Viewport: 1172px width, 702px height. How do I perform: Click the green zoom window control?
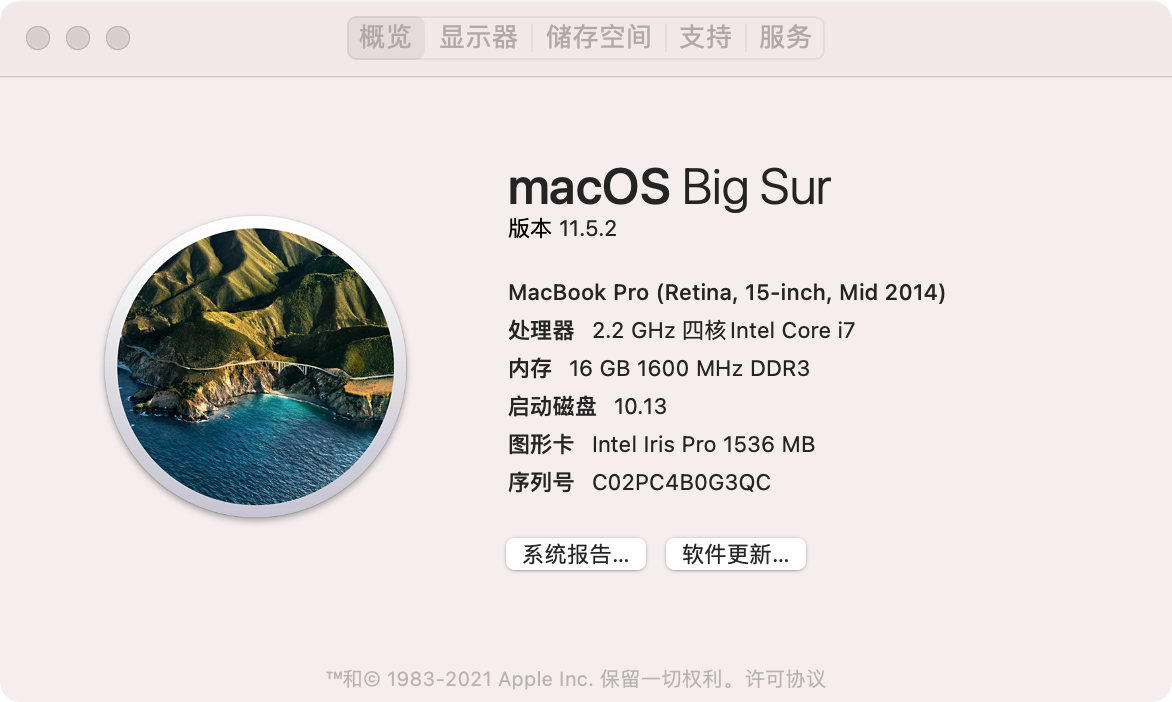(117, 37)
